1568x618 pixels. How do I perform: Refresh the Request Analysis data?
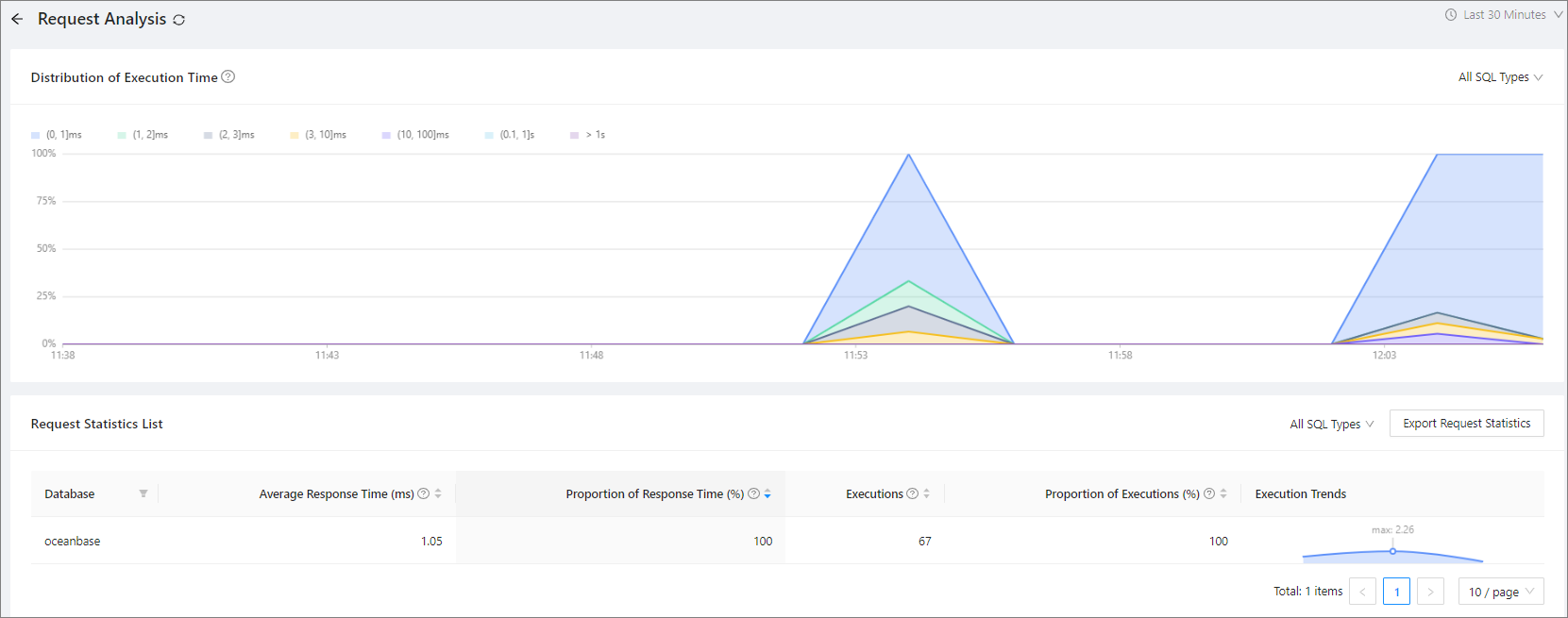click(x=179, y=20)
